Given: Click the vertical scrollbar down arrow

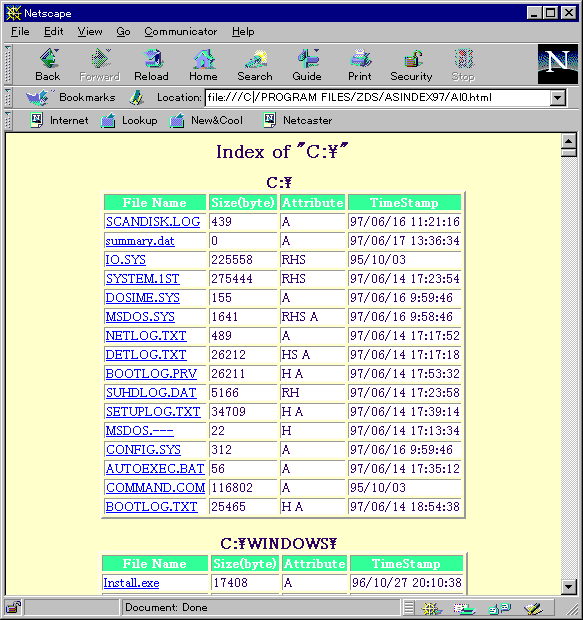Looking at the screenshot, I should click(x=568, y=587).
